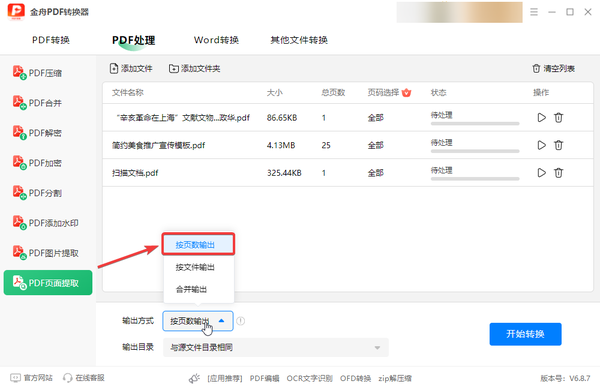The height and width of the screenshot is (390, 600).
Task: Expand the 输出目录 dropdown
Action: [x=276, y=347]
